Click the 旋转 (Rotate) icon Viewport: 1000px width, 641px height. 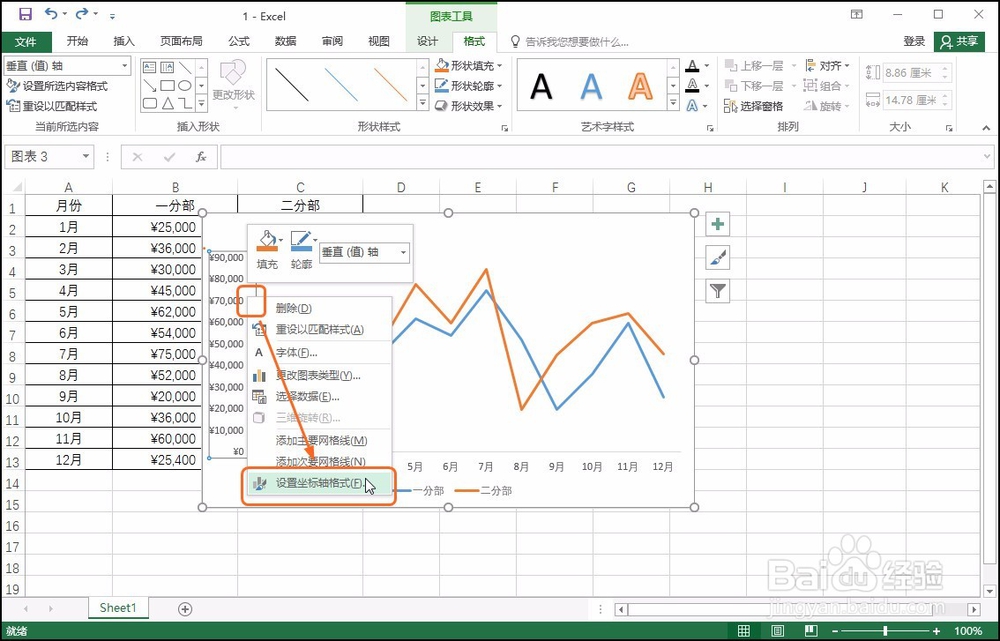(812, 104)
